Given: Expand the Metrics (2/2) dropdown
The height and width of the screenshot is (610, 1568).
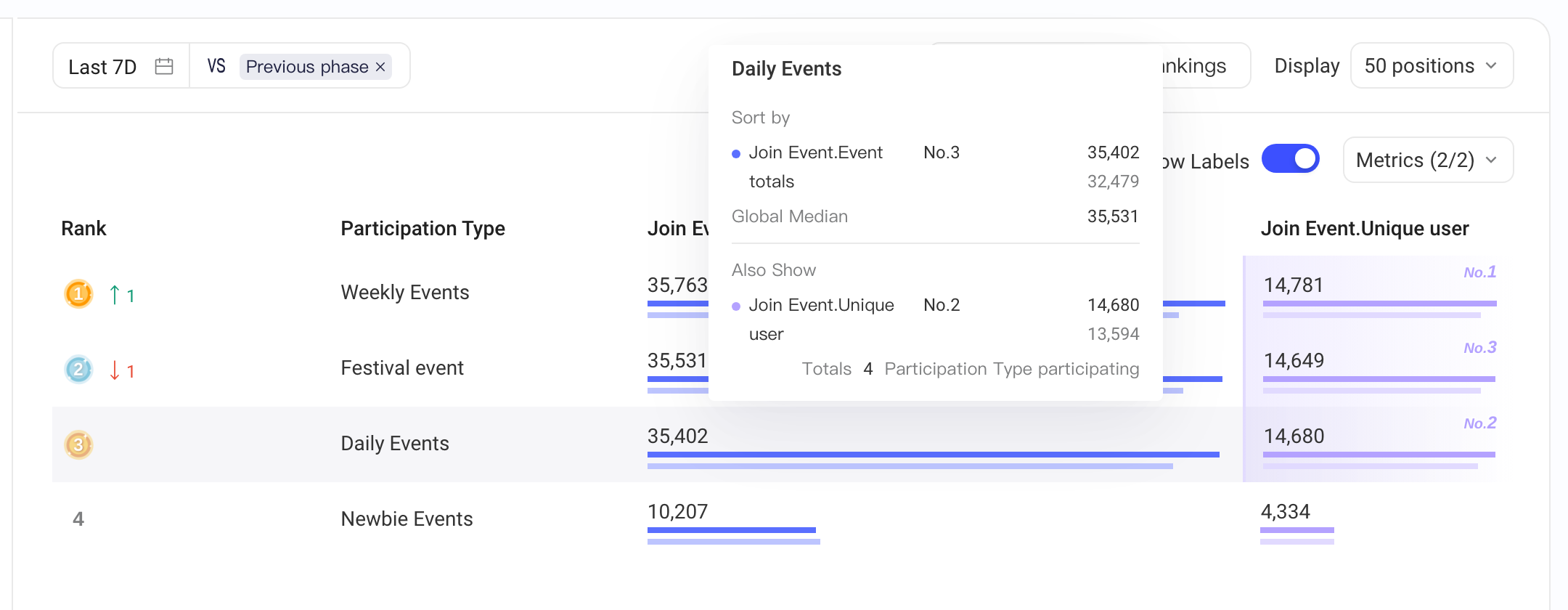Looking at the screenshot, I should tap(1428, 160).
